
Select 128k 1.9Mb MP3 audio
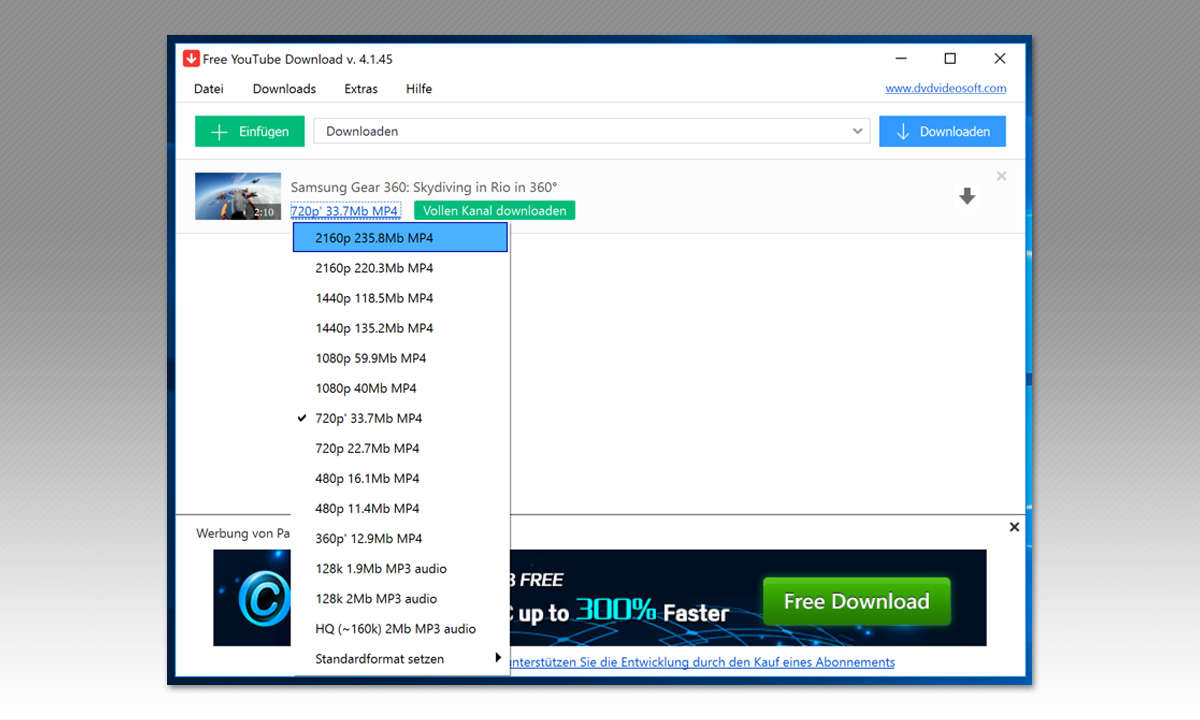click(x=401, y=568)
